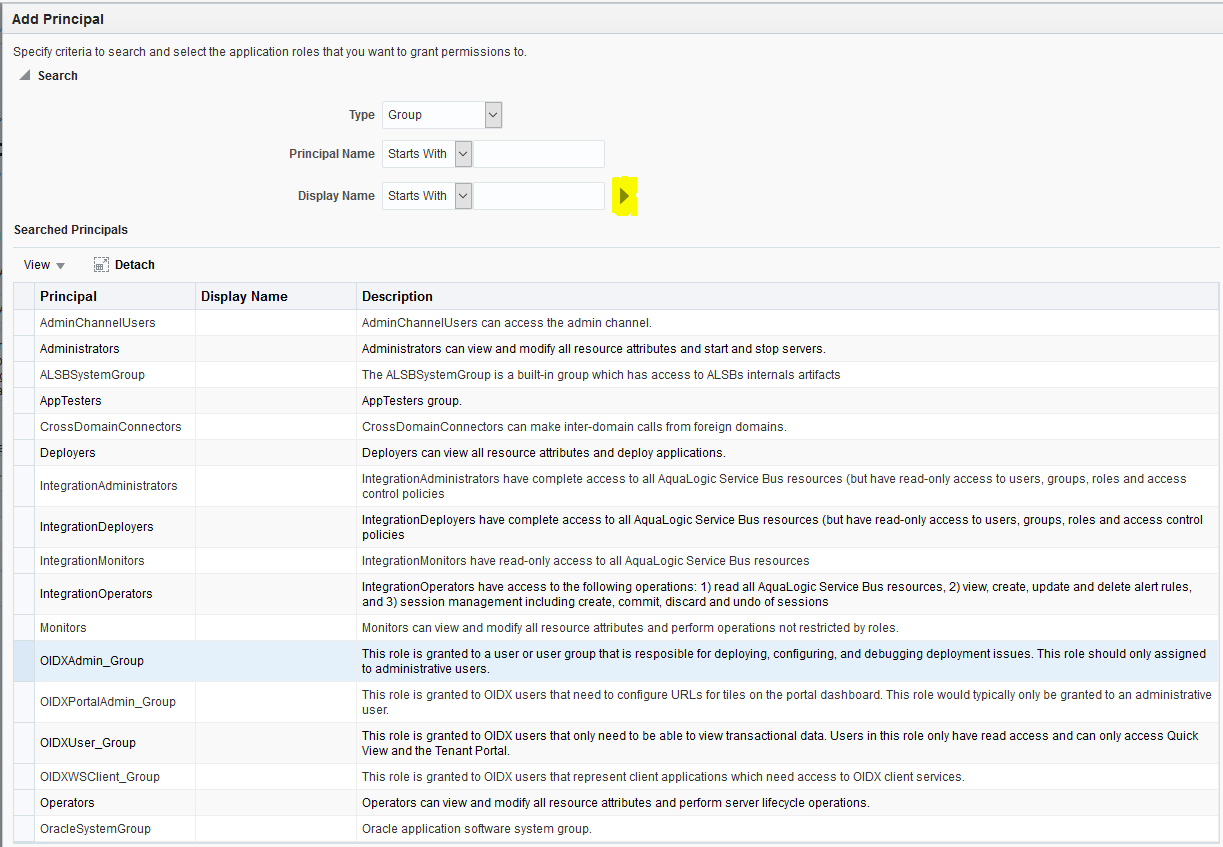Select the Deployers principal row

[x=67, y=452]
